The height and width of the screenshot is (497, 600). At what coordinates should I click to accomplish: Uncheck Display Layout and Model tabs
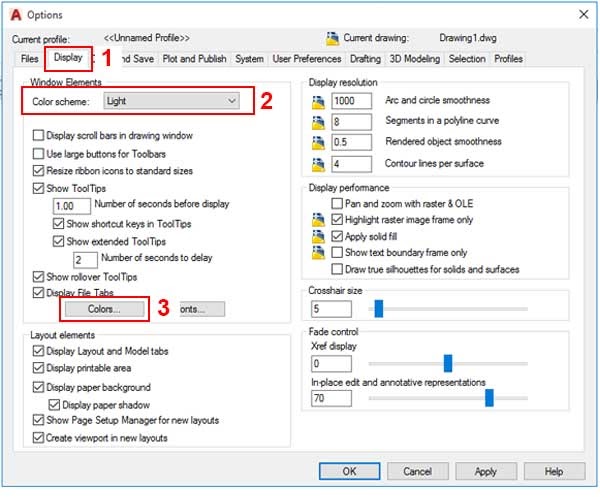(x=38, y=351)
